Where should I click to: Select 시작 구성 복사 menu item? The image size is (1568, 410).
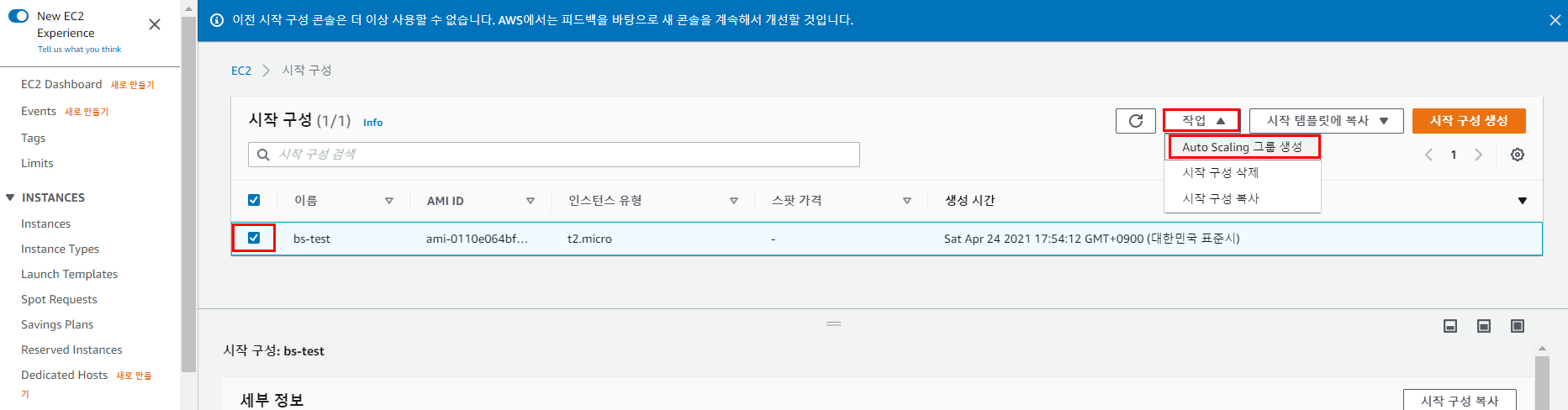(x=1243, y=198)
